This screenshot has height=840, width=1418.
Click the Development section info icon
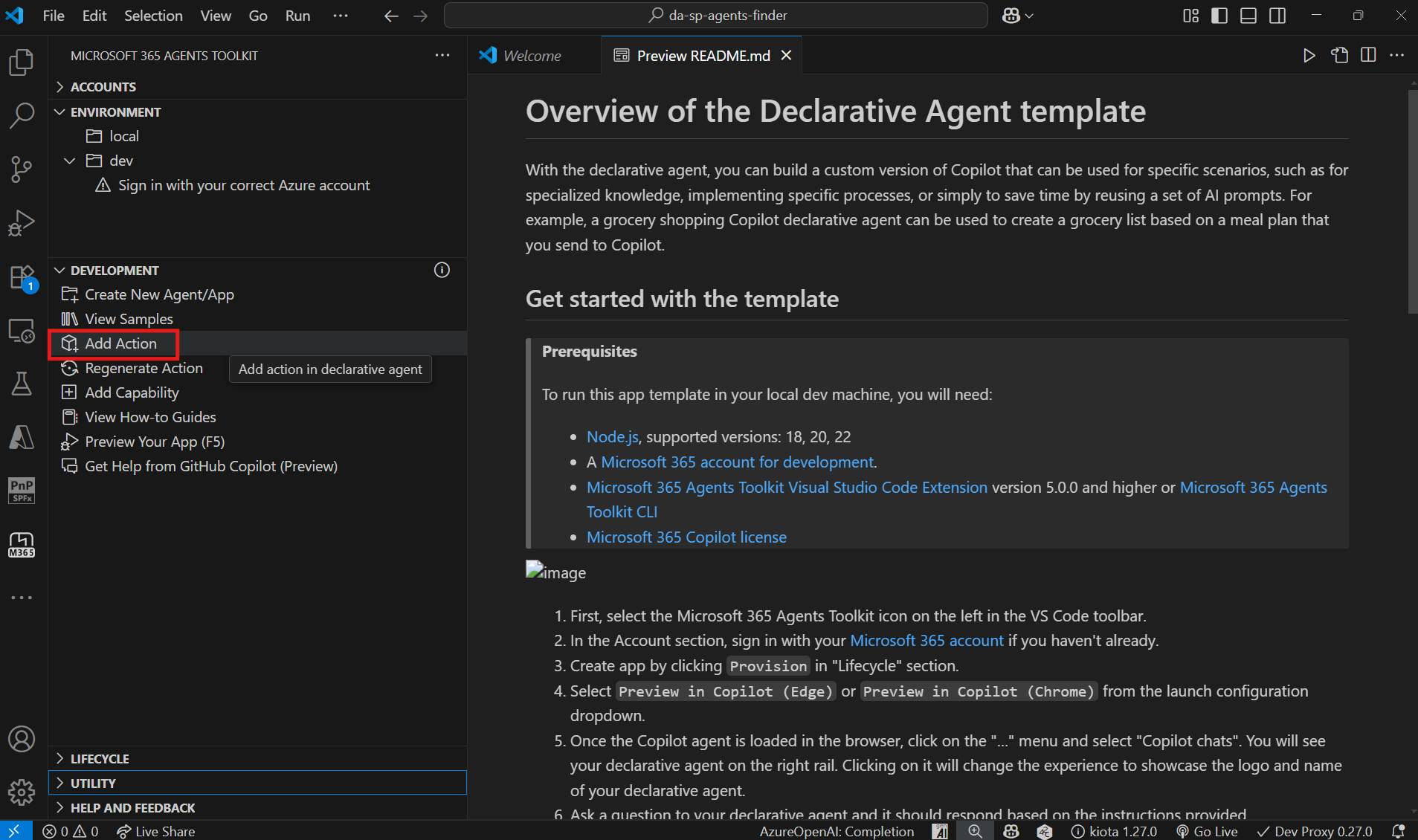click(442, 270)
